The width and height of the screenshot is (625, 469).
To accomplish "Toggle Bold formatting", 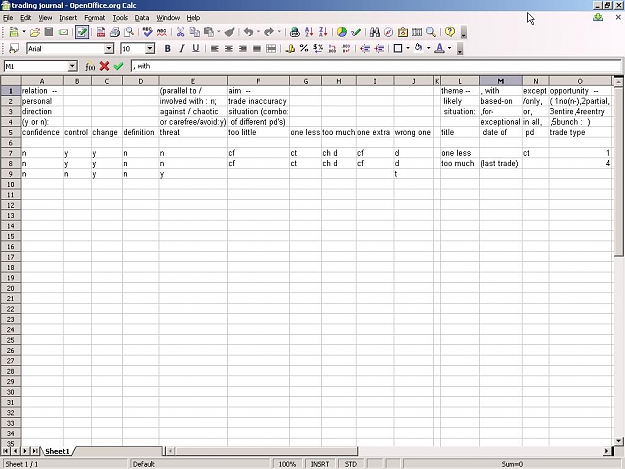I will 168,49.
